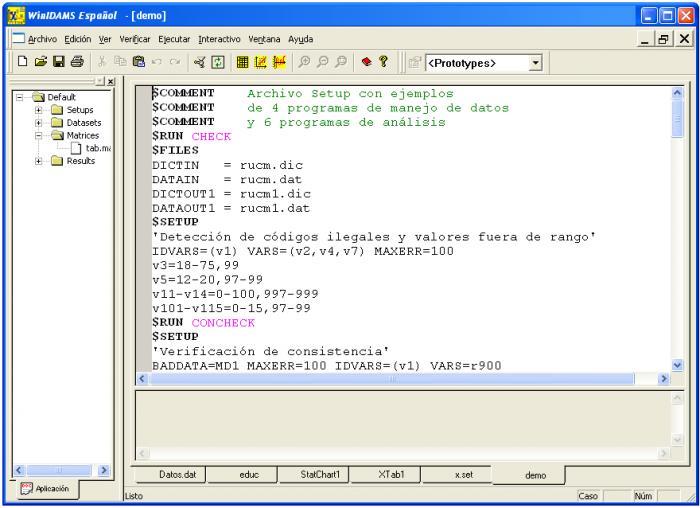The height and width of the screenshot is (508, 700).
Task: Open the Prototypes dropdown list
Action: pos(536,63)
